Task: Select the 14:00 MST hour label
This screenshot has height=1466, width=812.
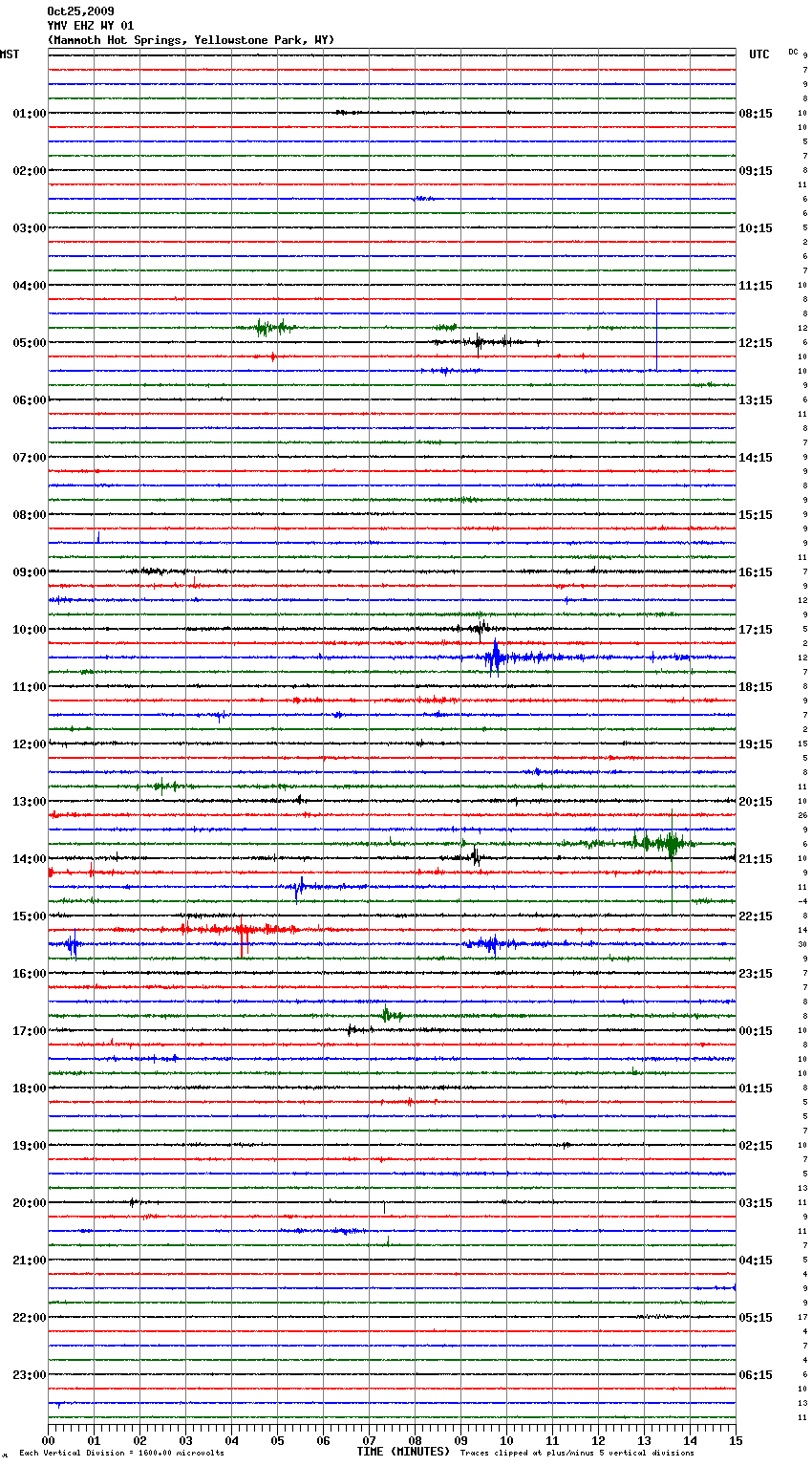Action: point(30,859)
